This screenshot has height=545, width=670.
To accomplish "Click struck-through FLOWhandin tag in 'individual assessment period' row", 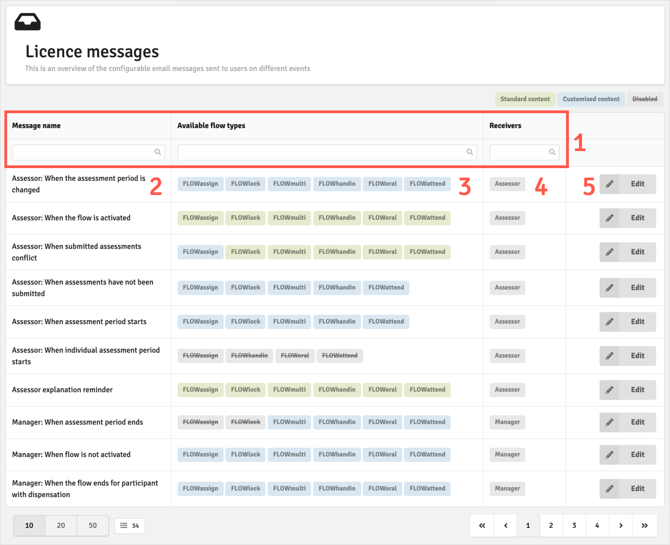I will (x=249, y=356).
